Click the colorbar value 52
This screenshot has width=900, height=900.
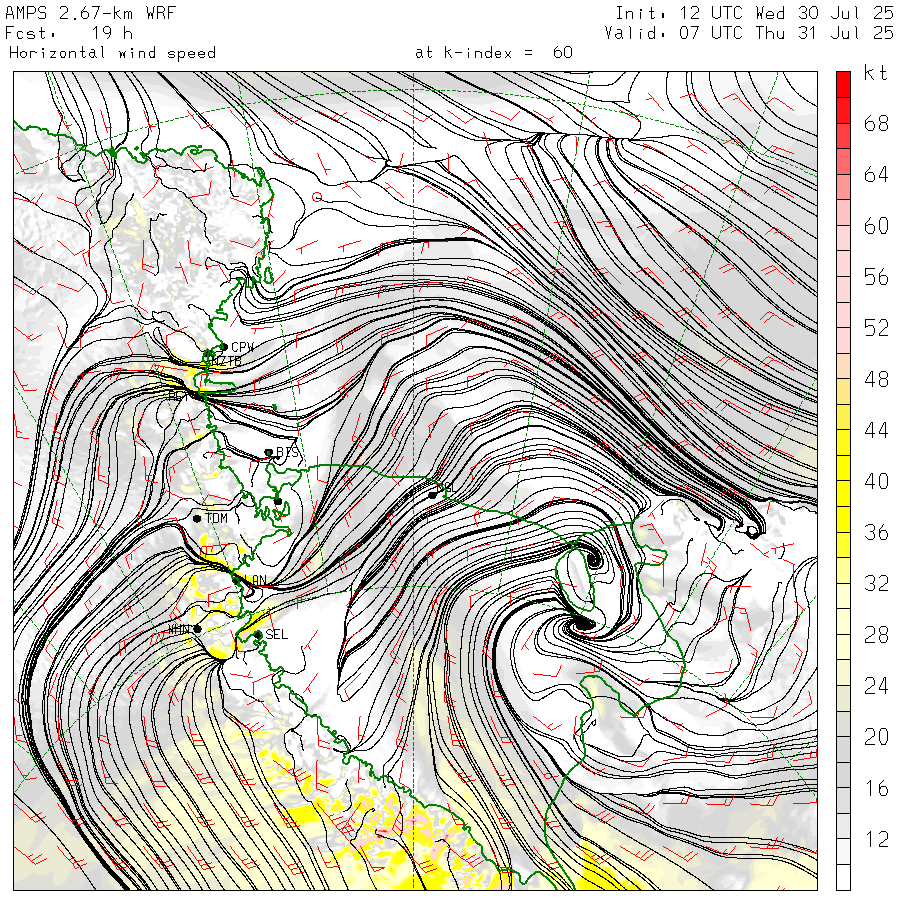876,328
